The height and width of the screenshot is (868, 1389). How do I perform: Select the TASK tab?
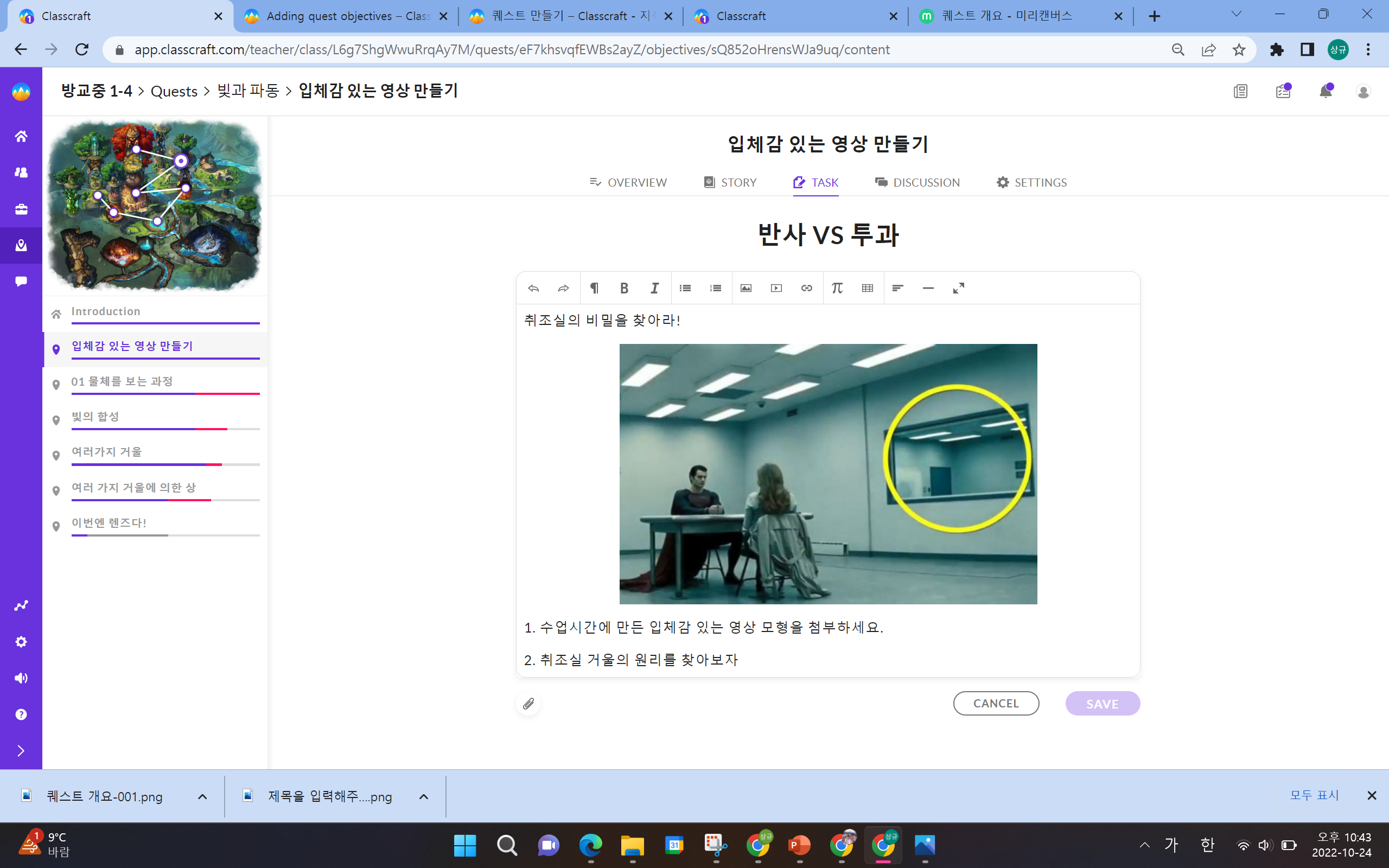point(815,183)
